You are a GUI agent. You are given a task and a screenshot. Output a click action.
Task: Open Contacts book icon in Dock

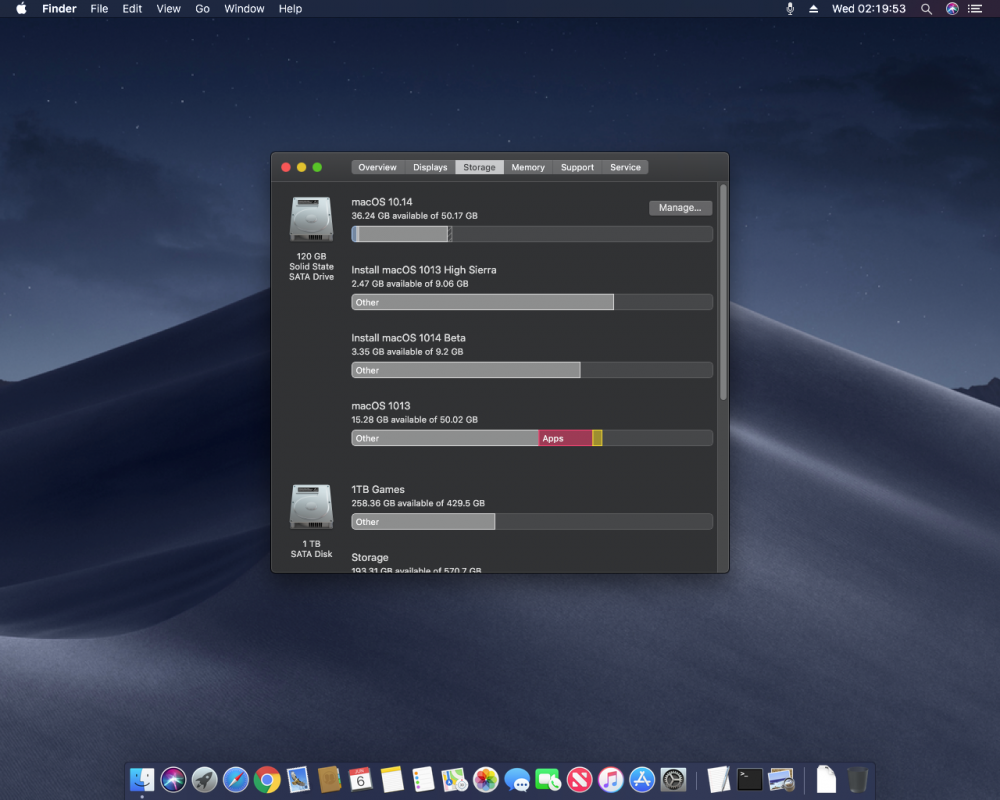coord(329,779)
